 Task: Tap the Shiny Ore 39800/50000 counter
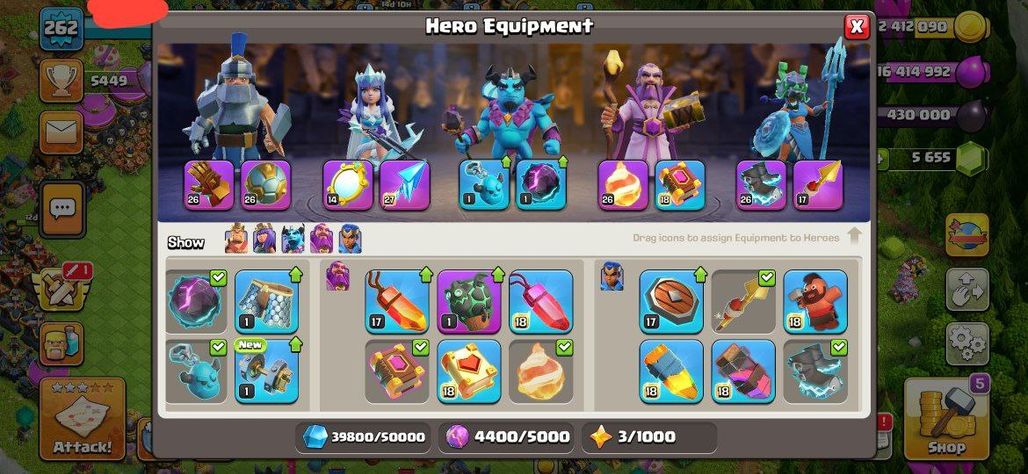(363, 437)
